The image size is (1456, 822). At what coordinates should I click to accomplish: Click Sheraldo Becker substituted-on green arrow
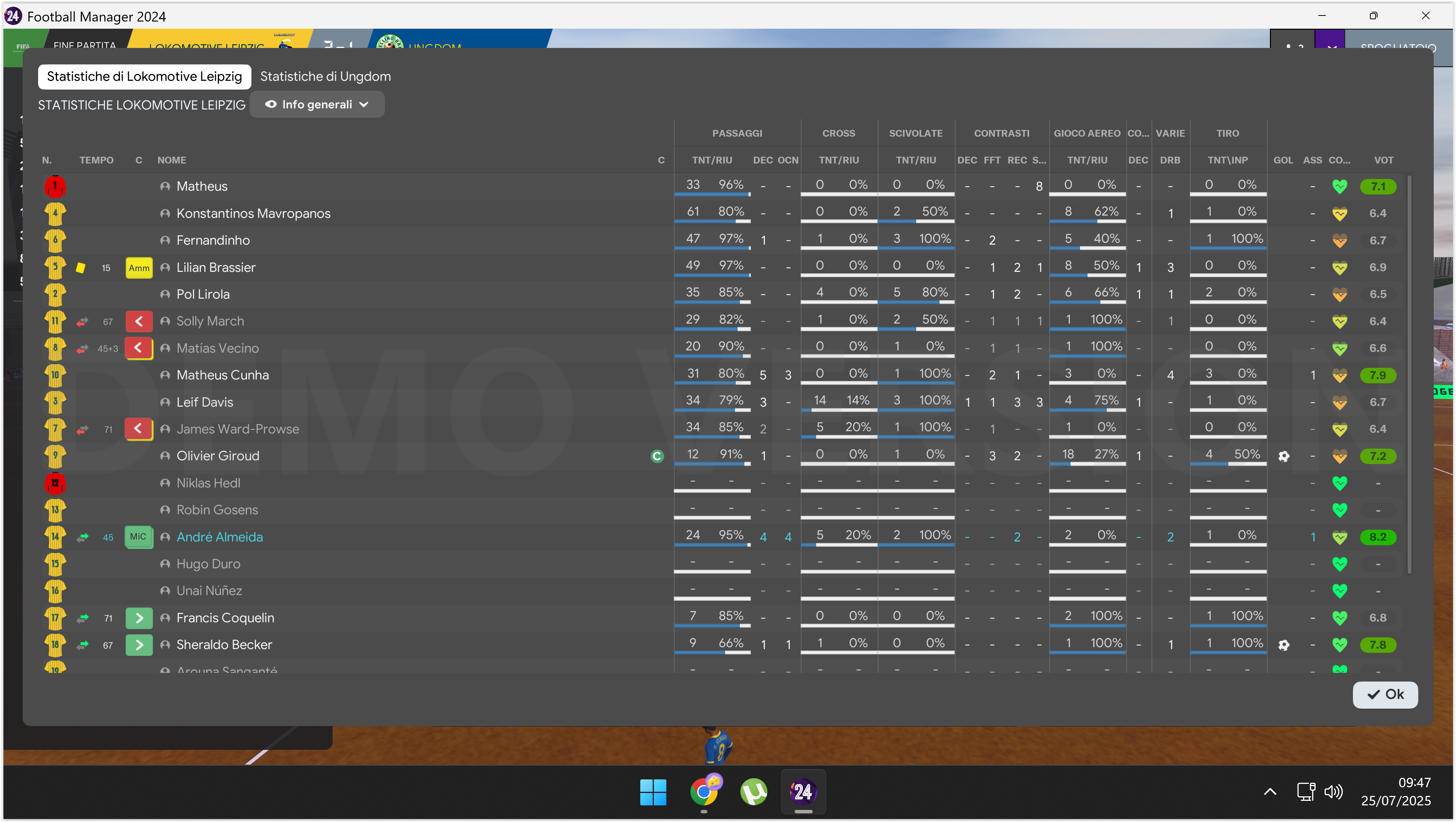point(139,645)
